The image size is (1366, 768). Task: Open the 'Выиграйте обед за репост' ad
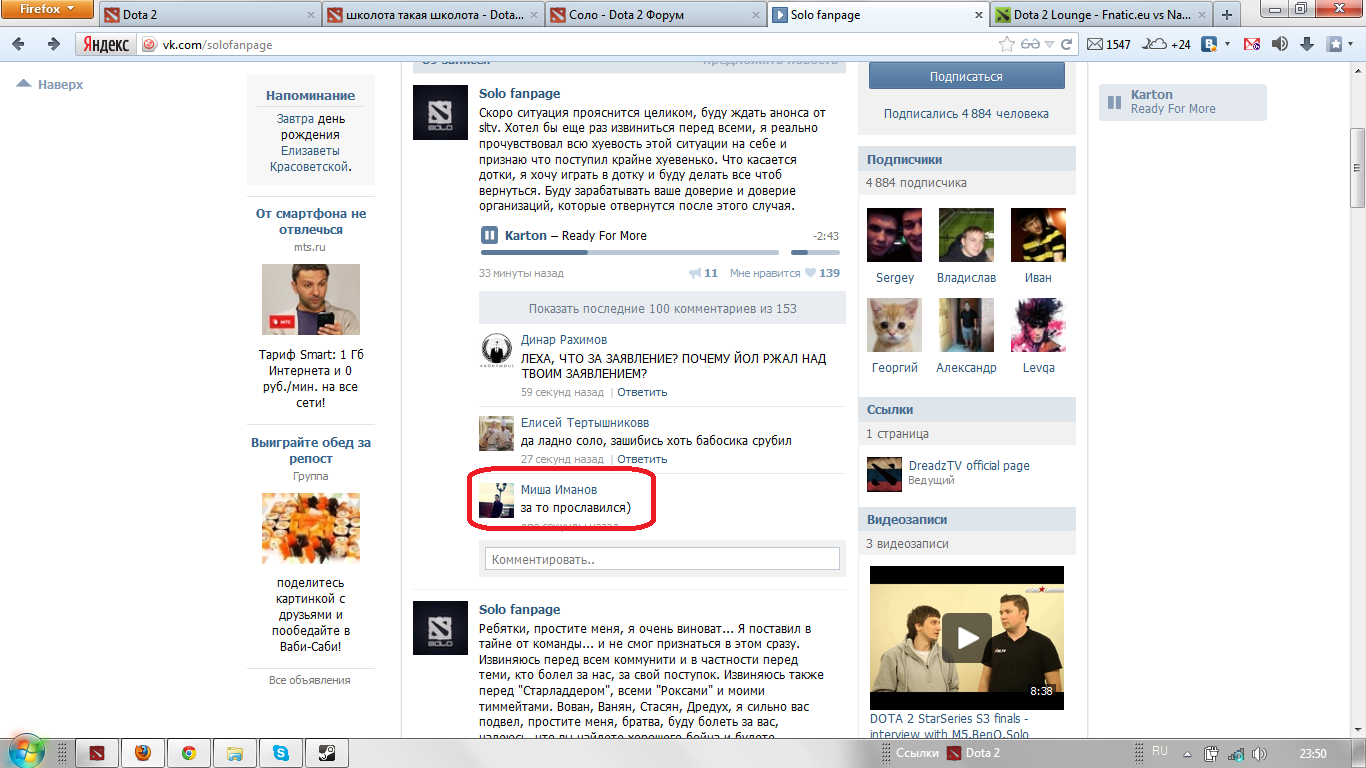(311, 450)
